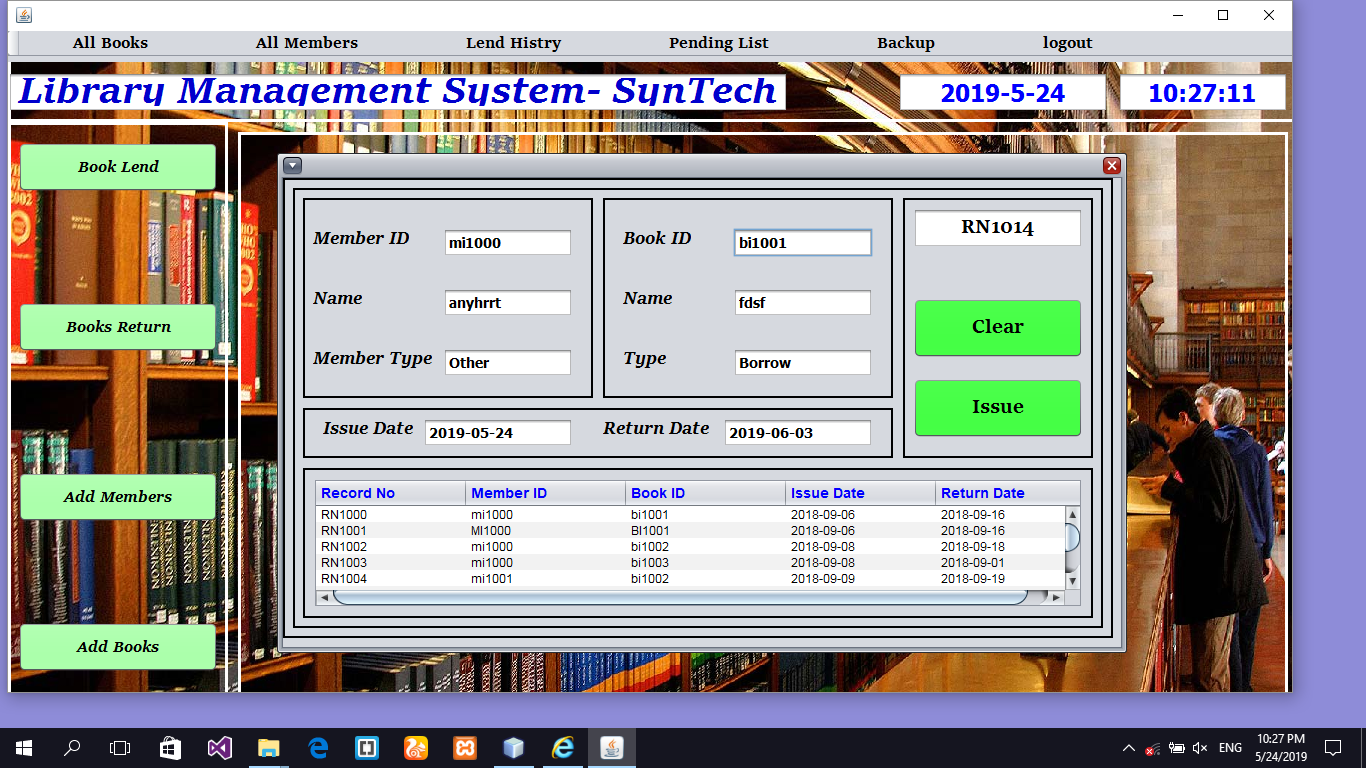
Task: Open the Backup menu
Action: 906,43
